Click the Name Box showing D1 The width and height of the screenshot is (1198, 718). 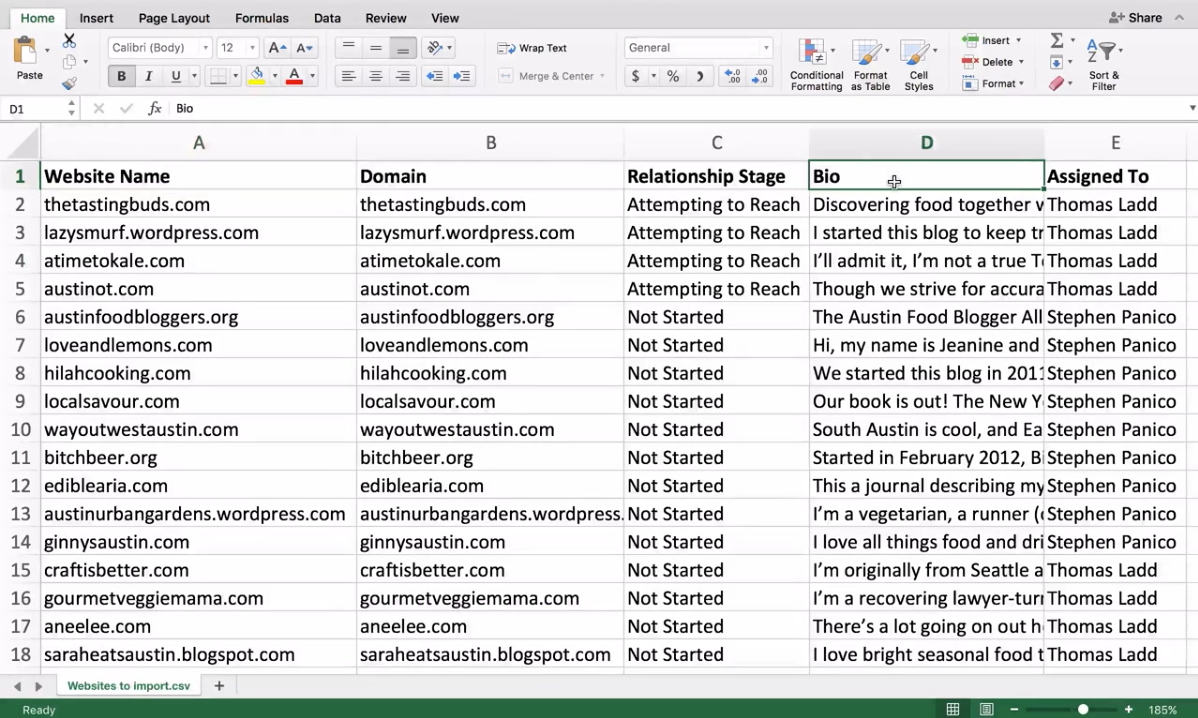coord(34,108)
